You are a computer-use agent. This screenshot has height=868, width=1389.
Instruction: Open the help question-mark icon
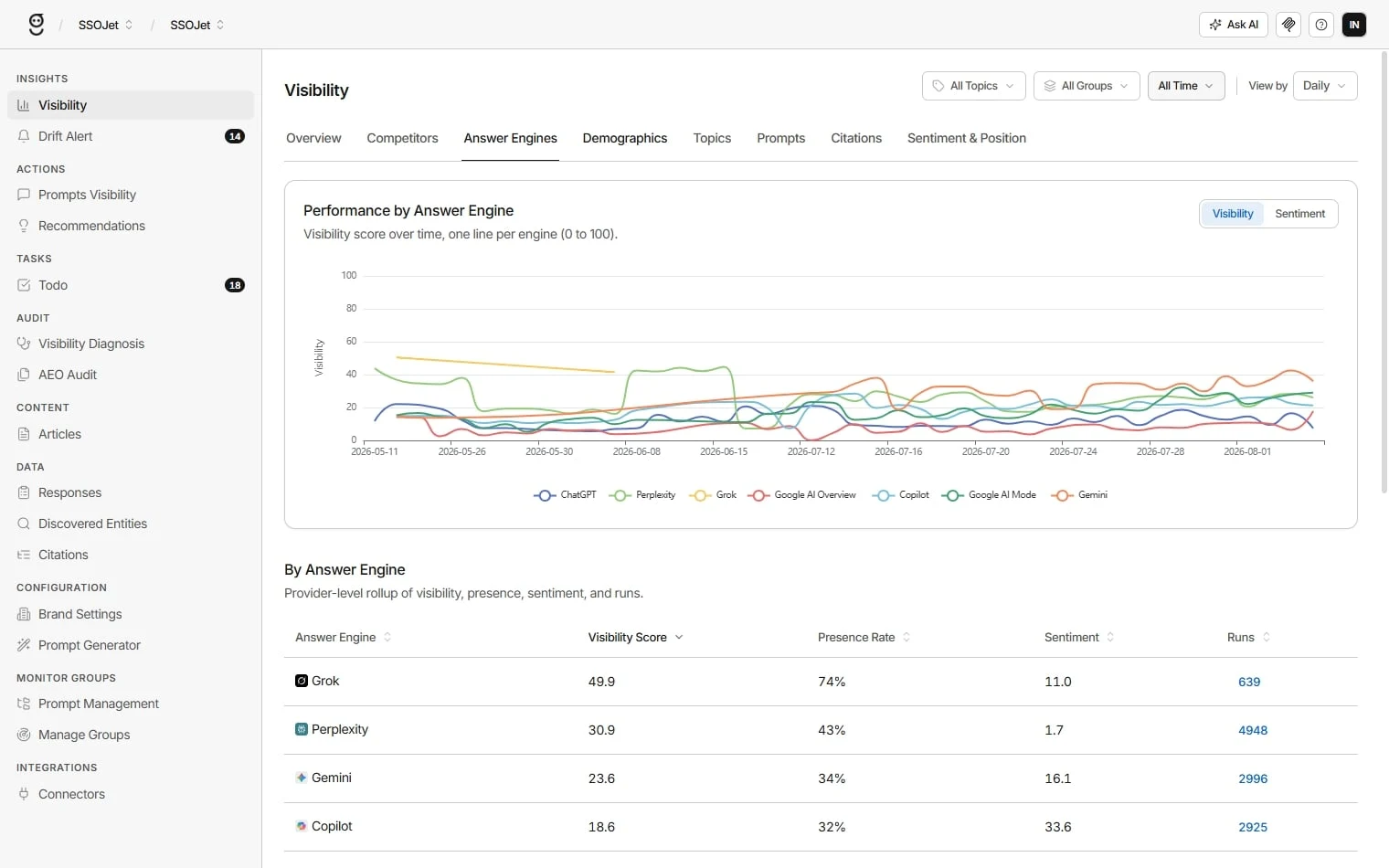coord(1321,25)
